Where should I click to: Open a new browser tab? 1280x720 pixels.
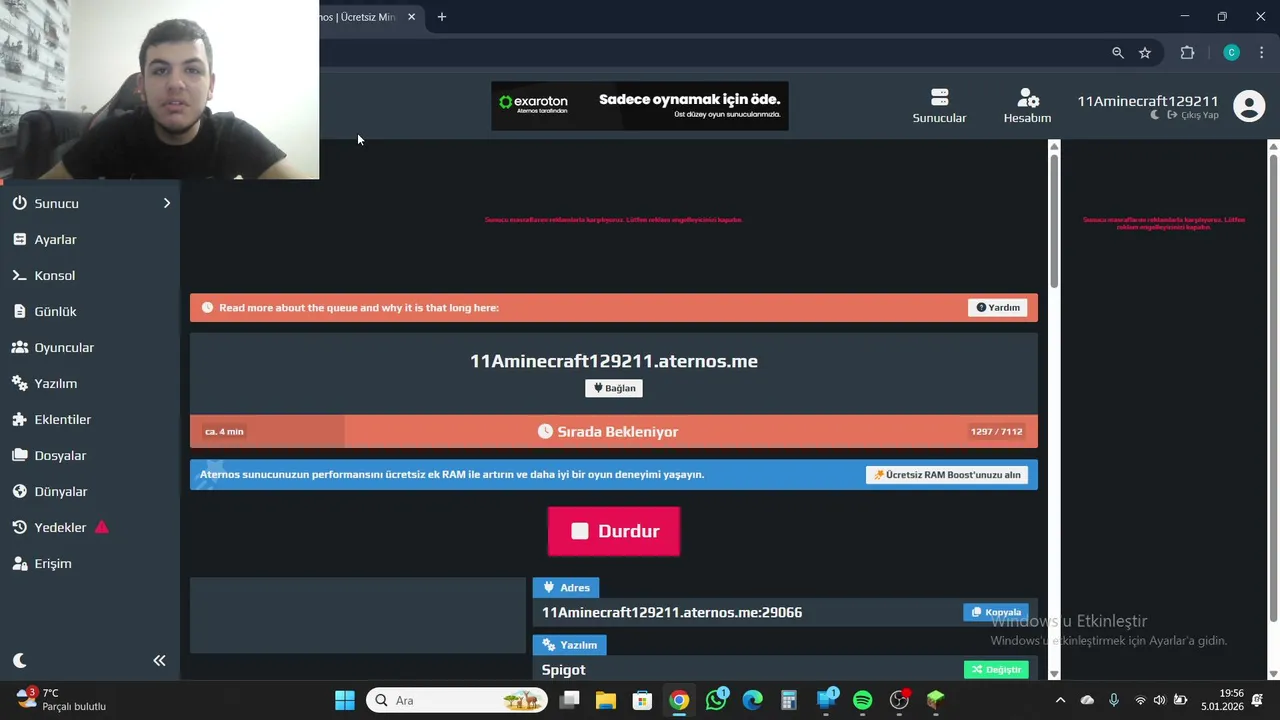point(442,17)
